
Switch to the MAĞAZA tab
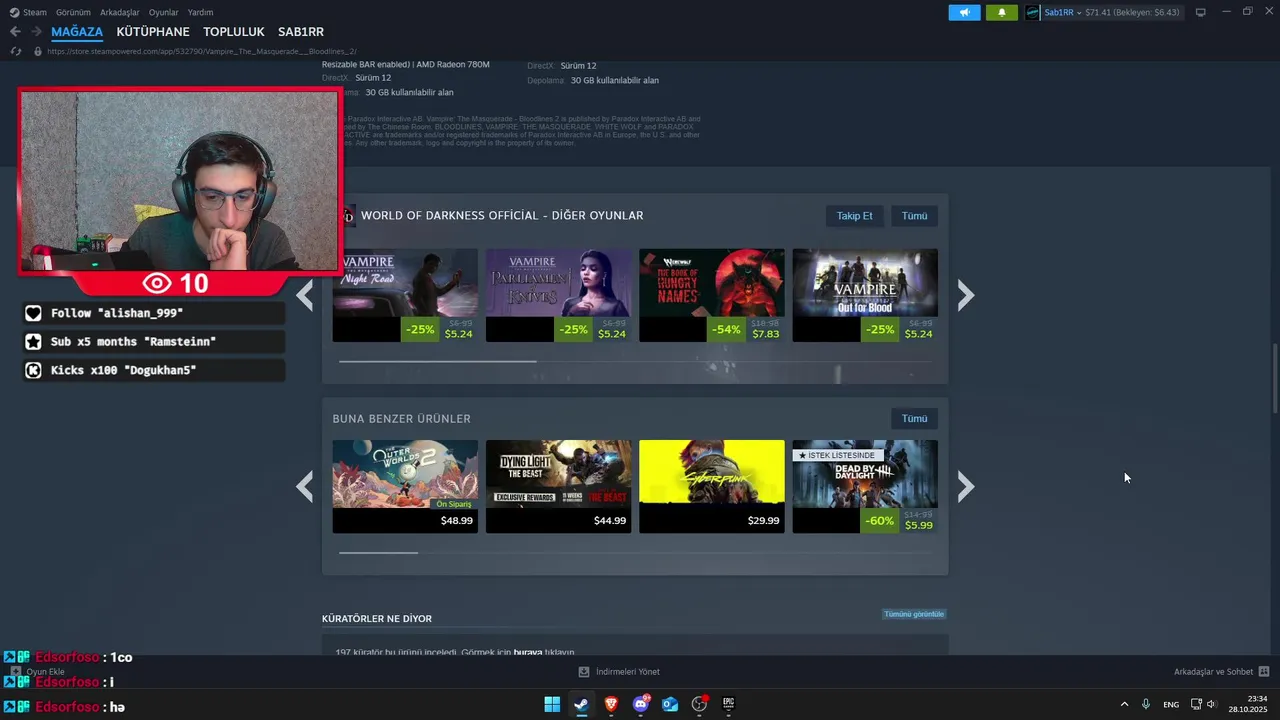(77, 32)
